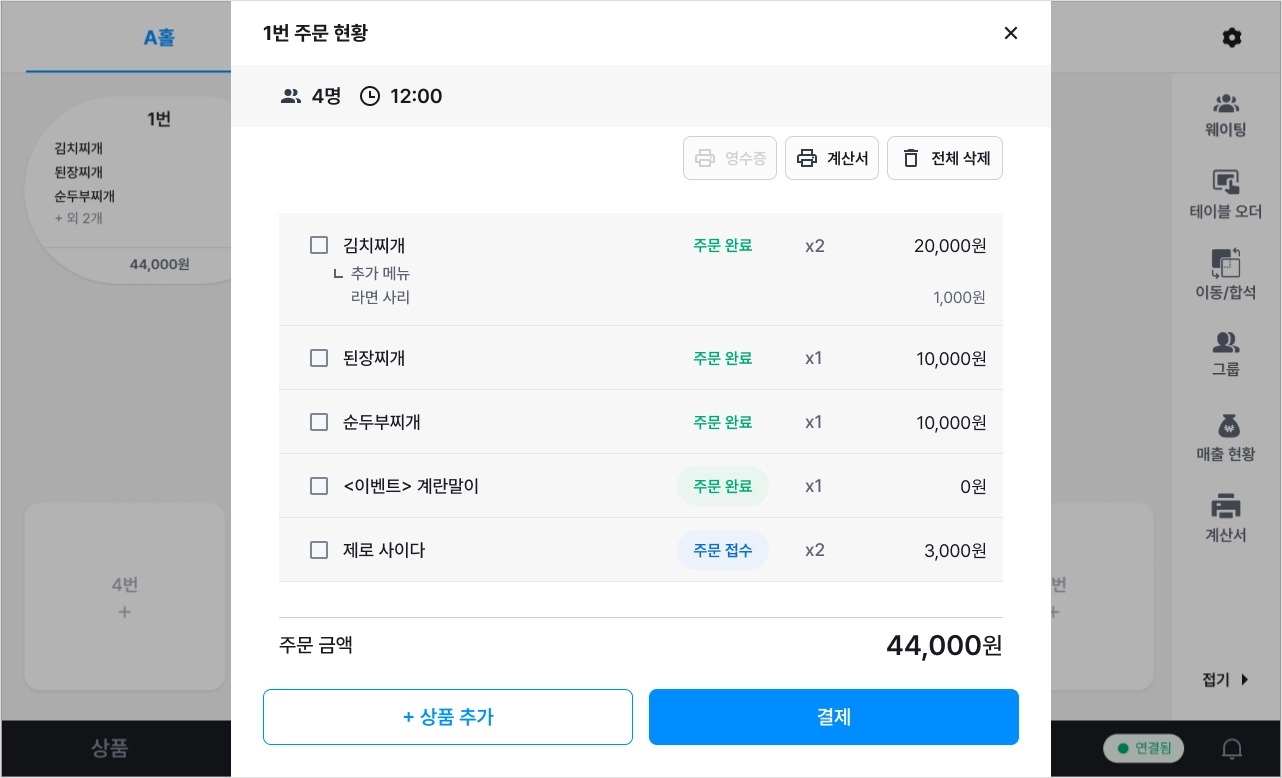1282x778 pixels.
Task: Tick the 제로 사이다 checkbox
Action: (x=319, y=550)
